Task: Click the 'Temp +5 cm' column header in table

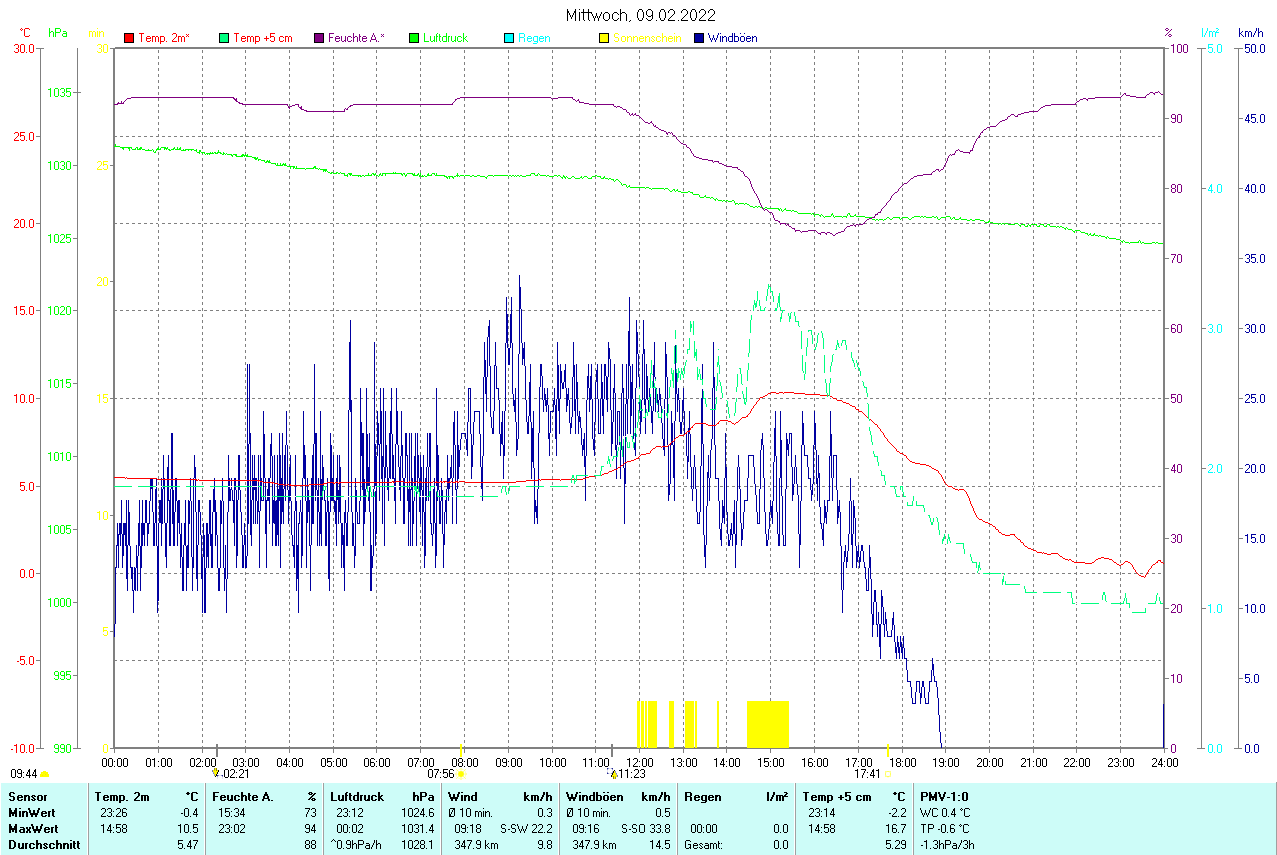Action: (x=837, y=797)
